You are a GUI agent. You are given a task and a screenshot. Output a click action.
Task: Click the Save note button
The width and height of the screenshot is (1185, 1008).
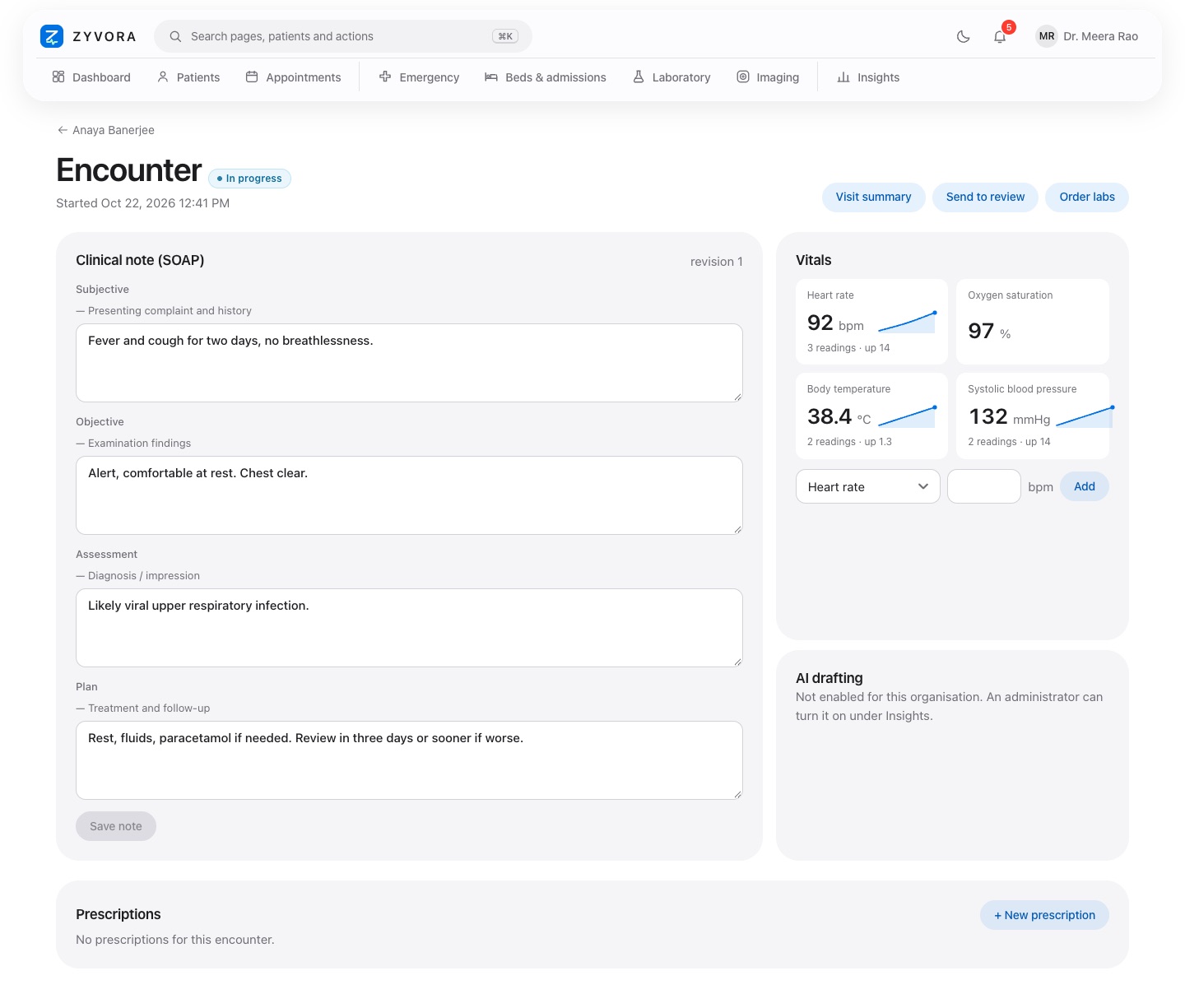116,826
